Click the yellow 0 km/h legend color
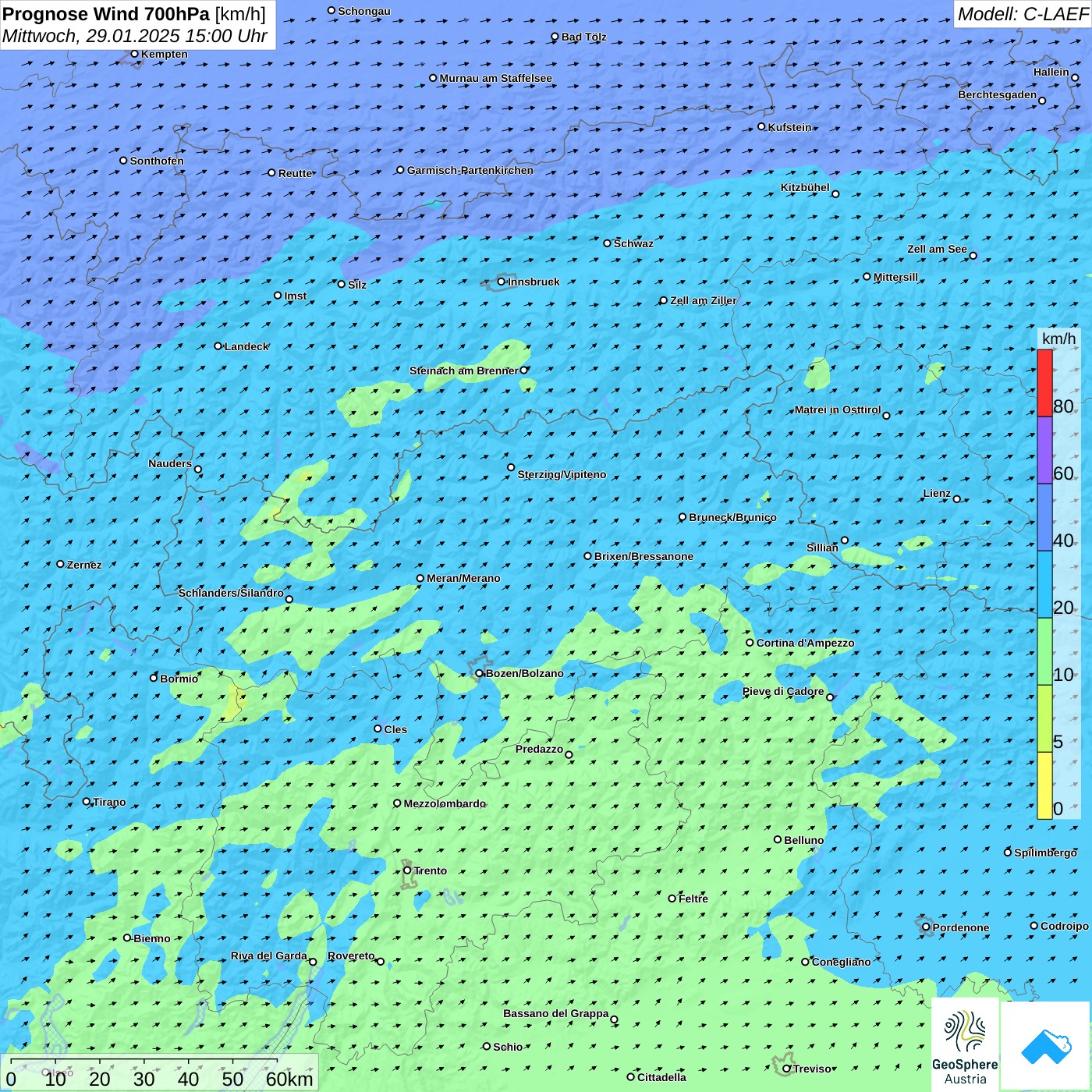This screenshot has width=1092, height=1092. coord(1044,785)
